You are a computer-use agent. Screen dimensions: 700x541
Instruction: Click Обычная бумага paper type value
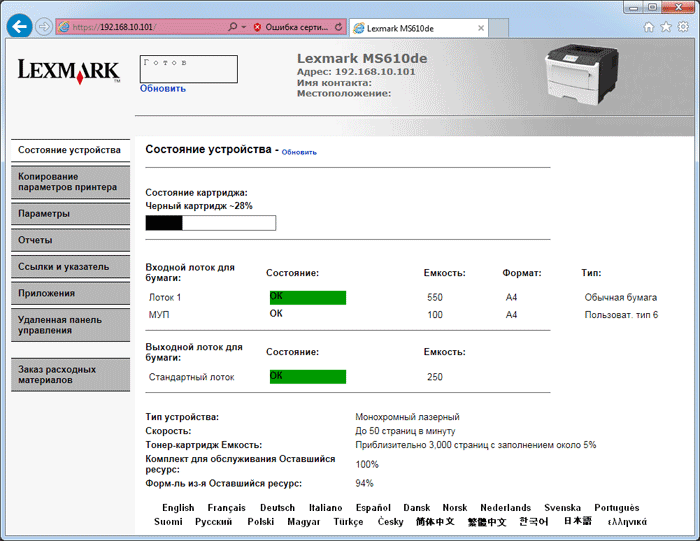(x=621, y=297)
